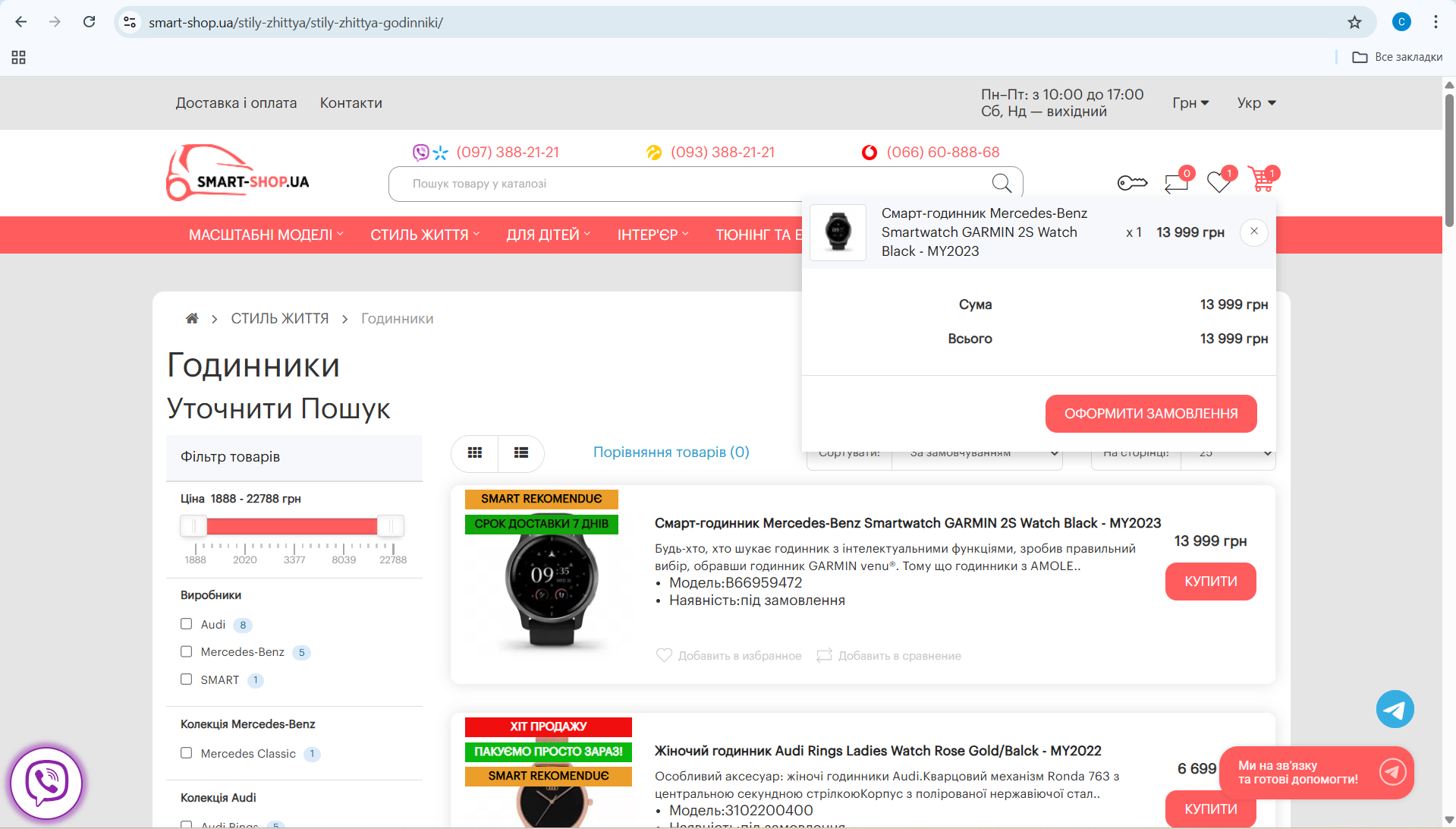The image size is (1456, 829).
Task: Open the МАСШТАБНІ МОДЕЛІ menu
Action: click(266, 235)
